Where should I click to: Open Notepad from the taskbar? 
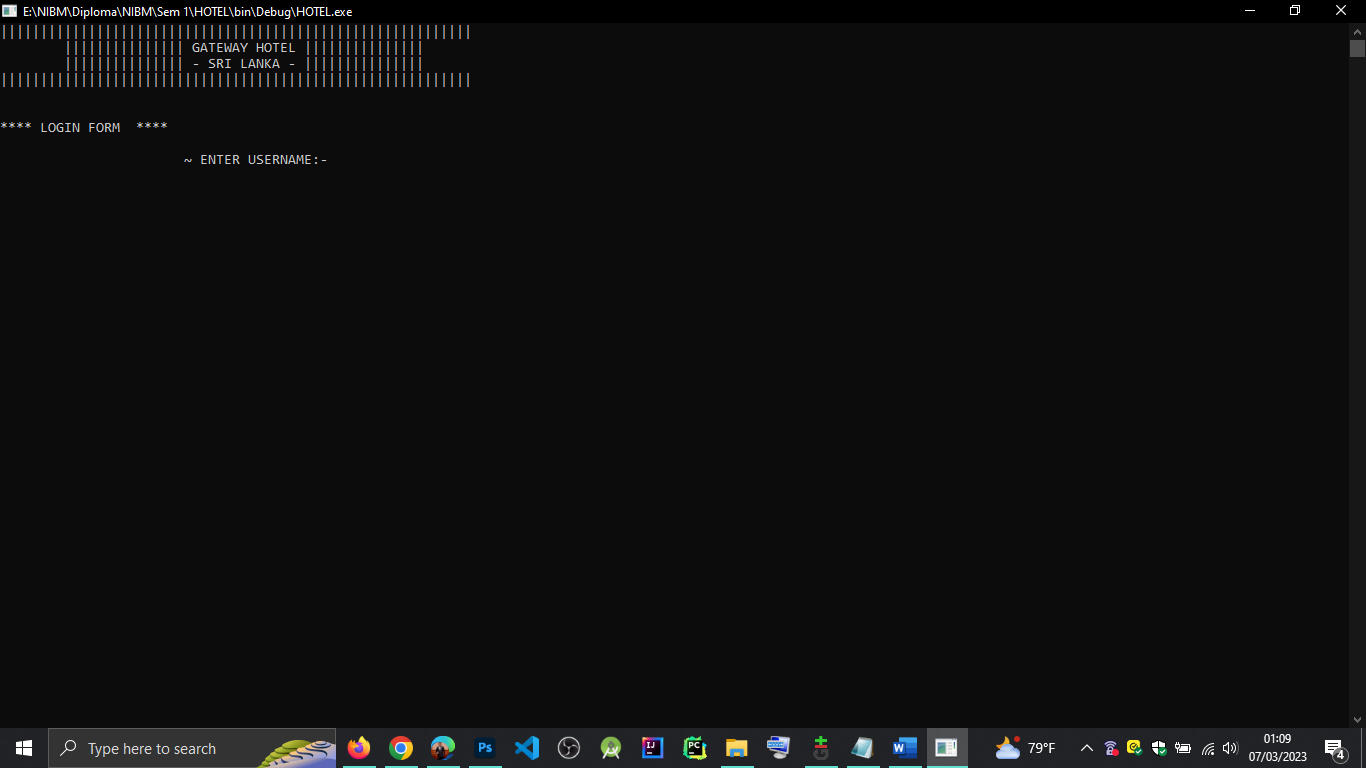863,748
